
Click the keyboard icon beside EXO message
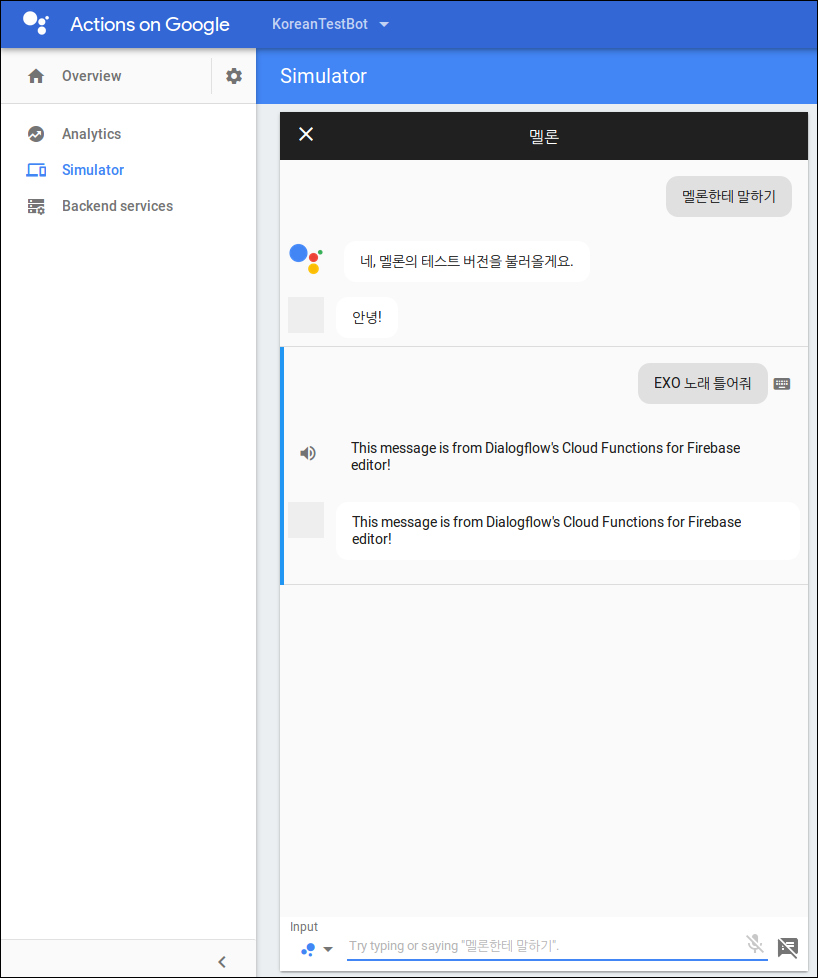(782, 384)
